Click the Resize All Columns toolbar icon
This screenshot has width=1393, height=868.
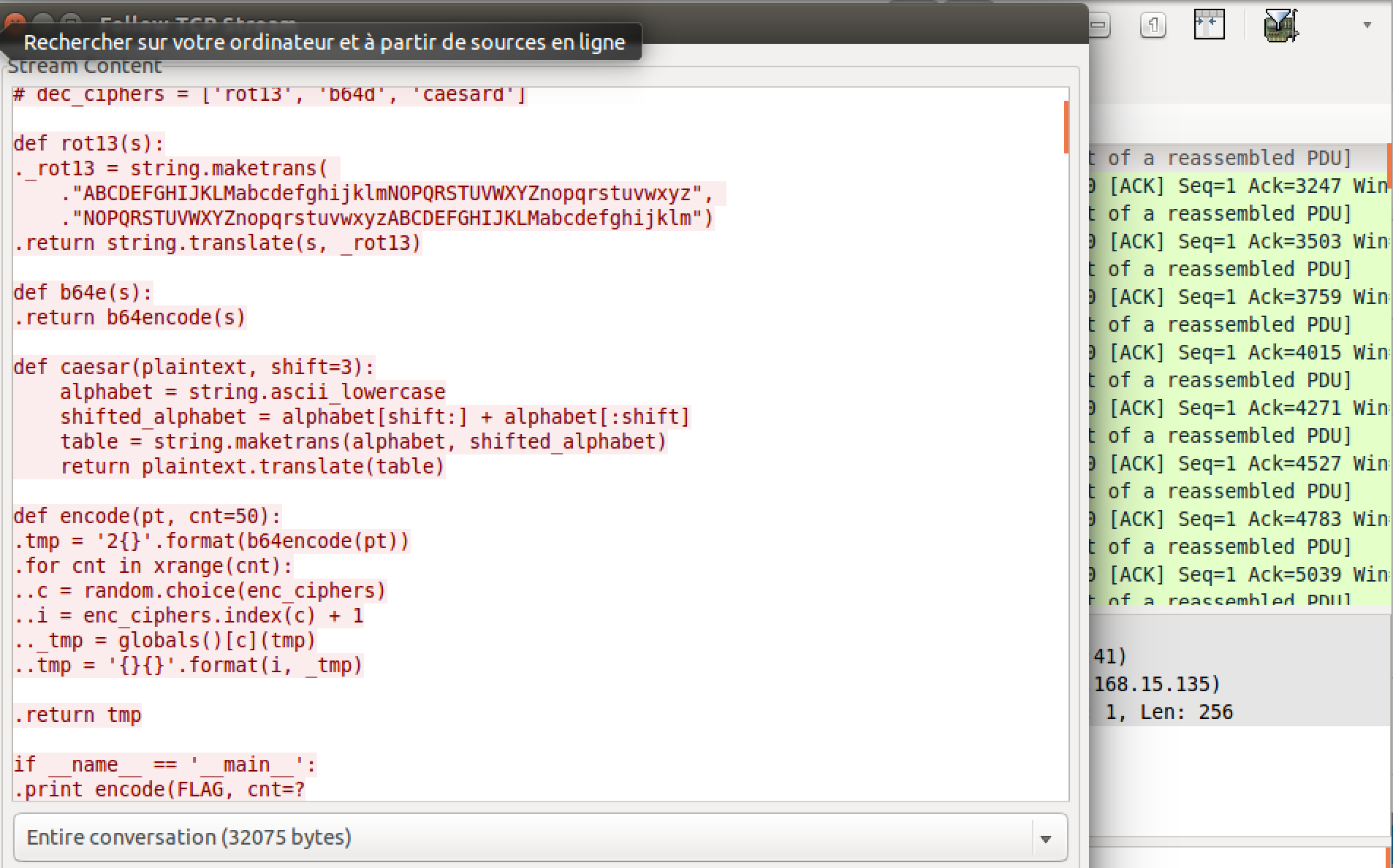point(1210,24)
